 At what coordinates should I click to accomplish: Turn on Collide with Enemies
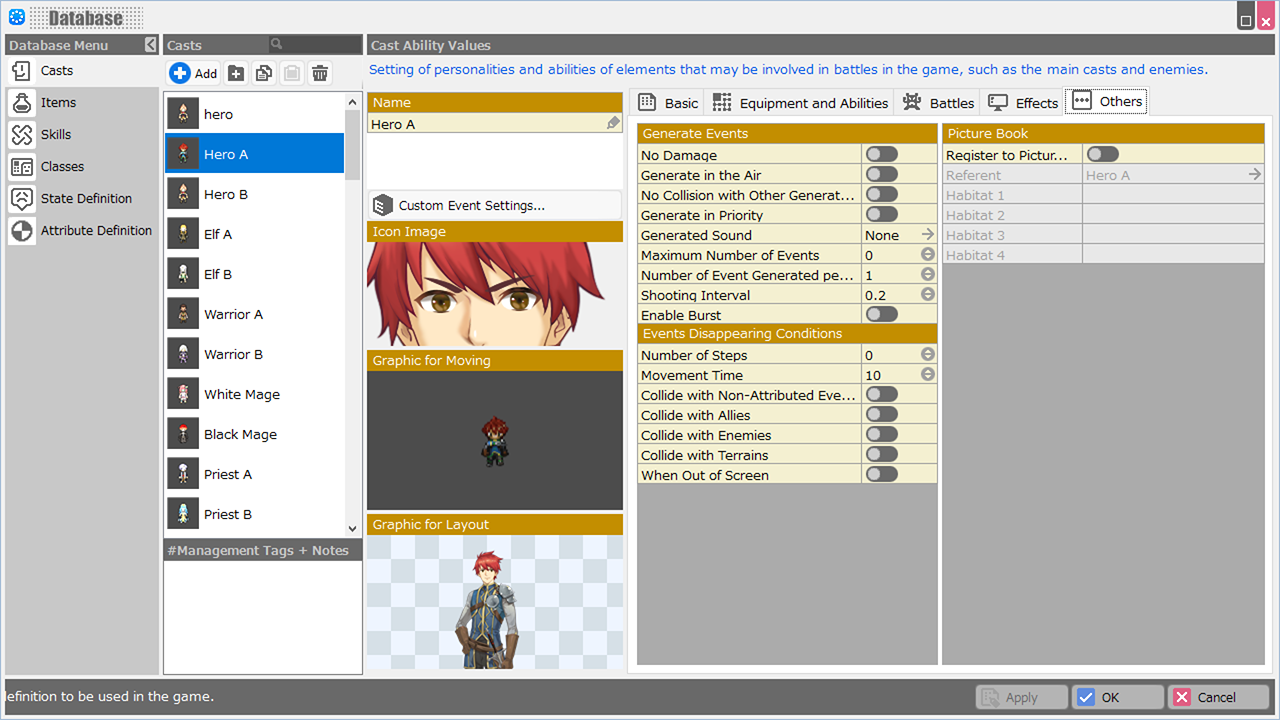[x=882, y=435]
